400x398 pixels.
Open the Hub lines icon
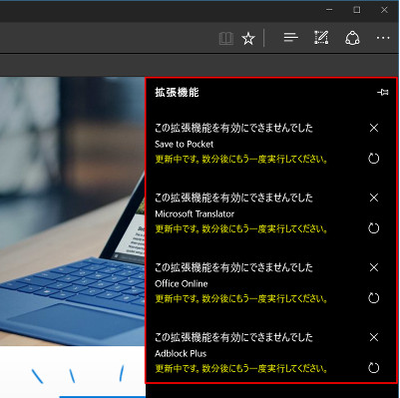pos(291,37)
